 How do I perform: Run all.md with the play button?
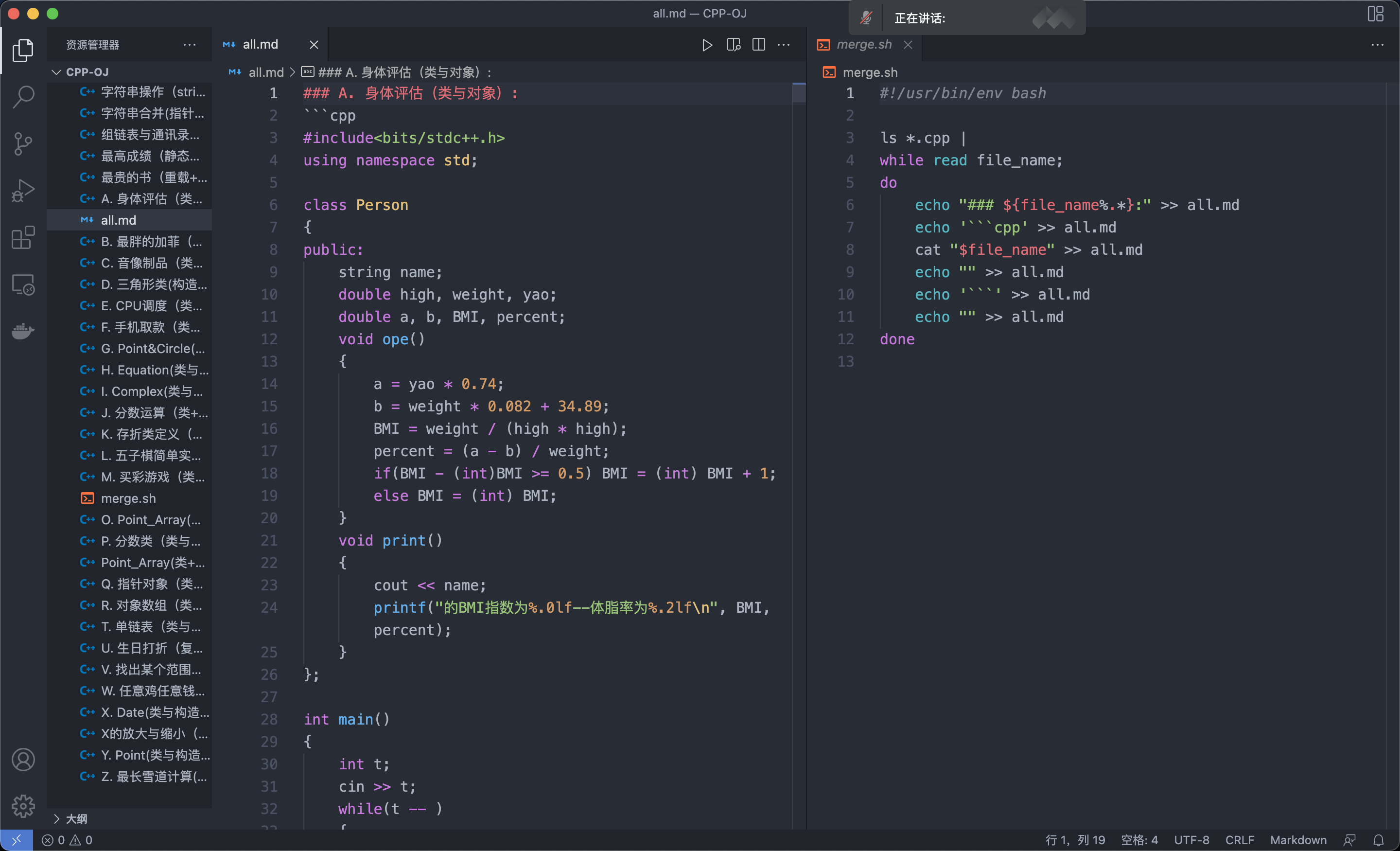[707, 45]
